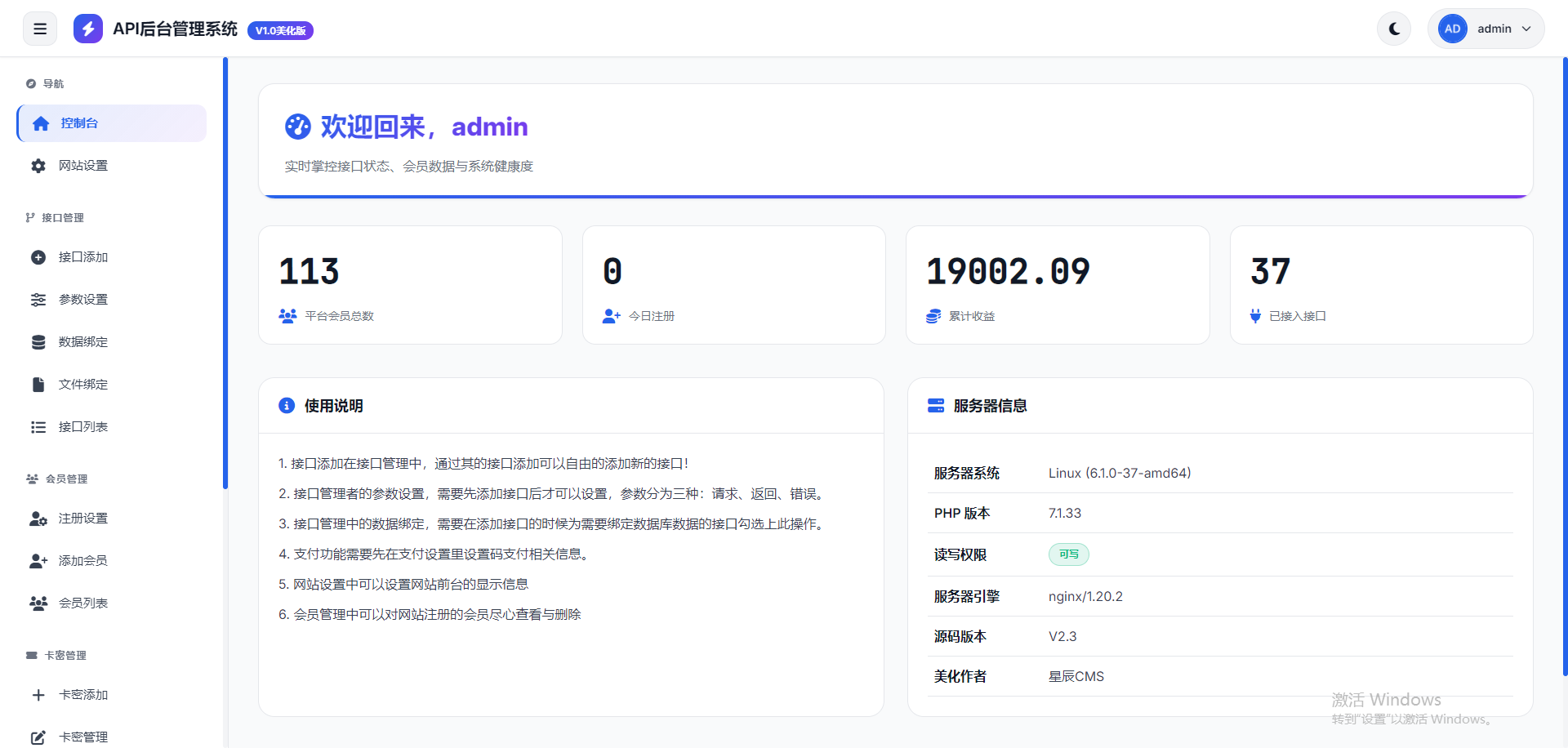Click the V1.0美化版 version badge
1568x748 pixels.
(280, 31)
